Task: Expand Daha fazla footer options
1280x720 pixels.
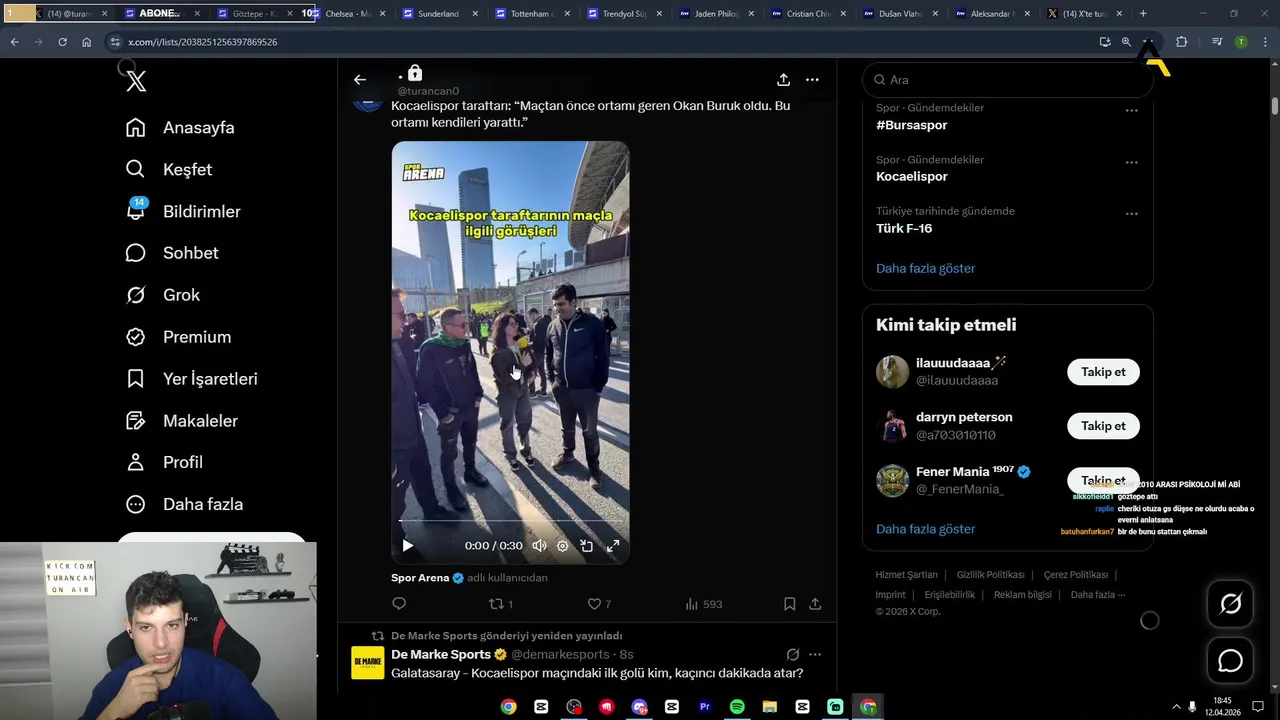Action: pyautogui.click(x=1098, y=595)
